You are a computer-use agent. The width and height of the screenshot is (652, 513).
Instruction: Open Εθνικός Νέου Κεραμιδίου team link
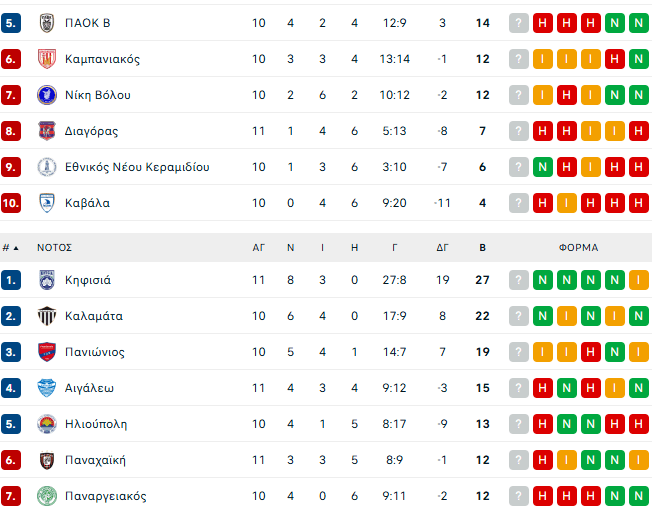(x=137, y=167)
